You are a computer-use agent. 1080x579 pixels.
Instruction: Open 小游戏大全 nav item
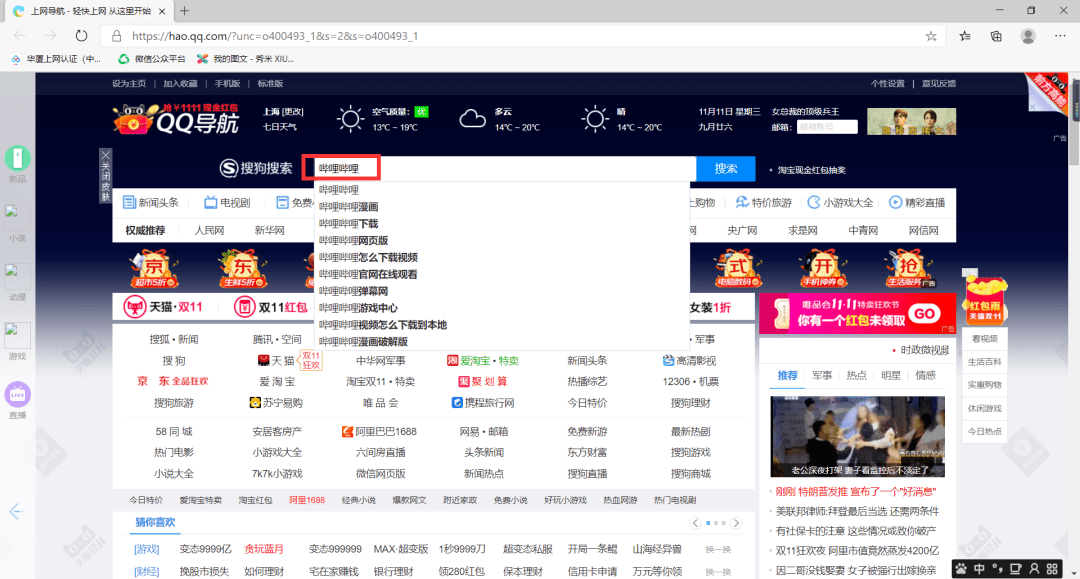[840, 202]
